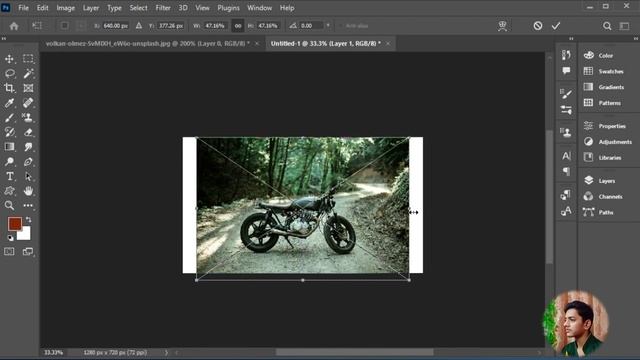Swap foreground and background colors

pyautogui.click(x=29, y=220)
